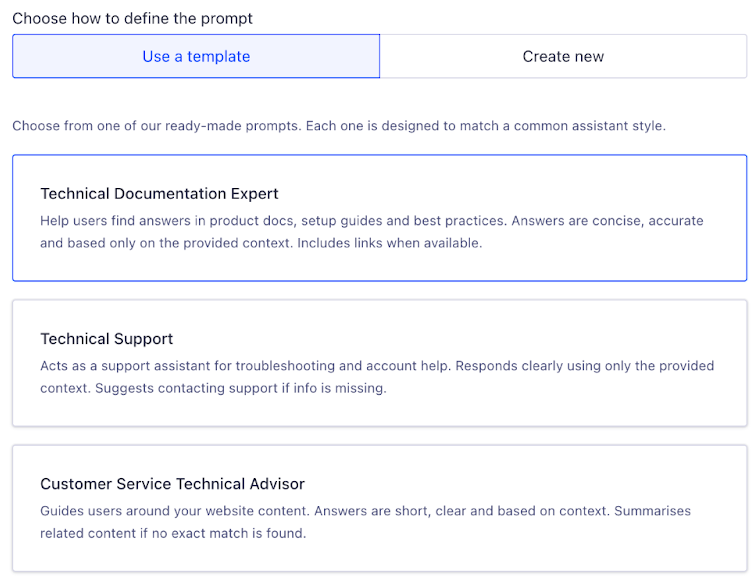Choose the Technical Support template card
Image resolution: width=755 pixels, height=582 pixels.
[379, 363]
